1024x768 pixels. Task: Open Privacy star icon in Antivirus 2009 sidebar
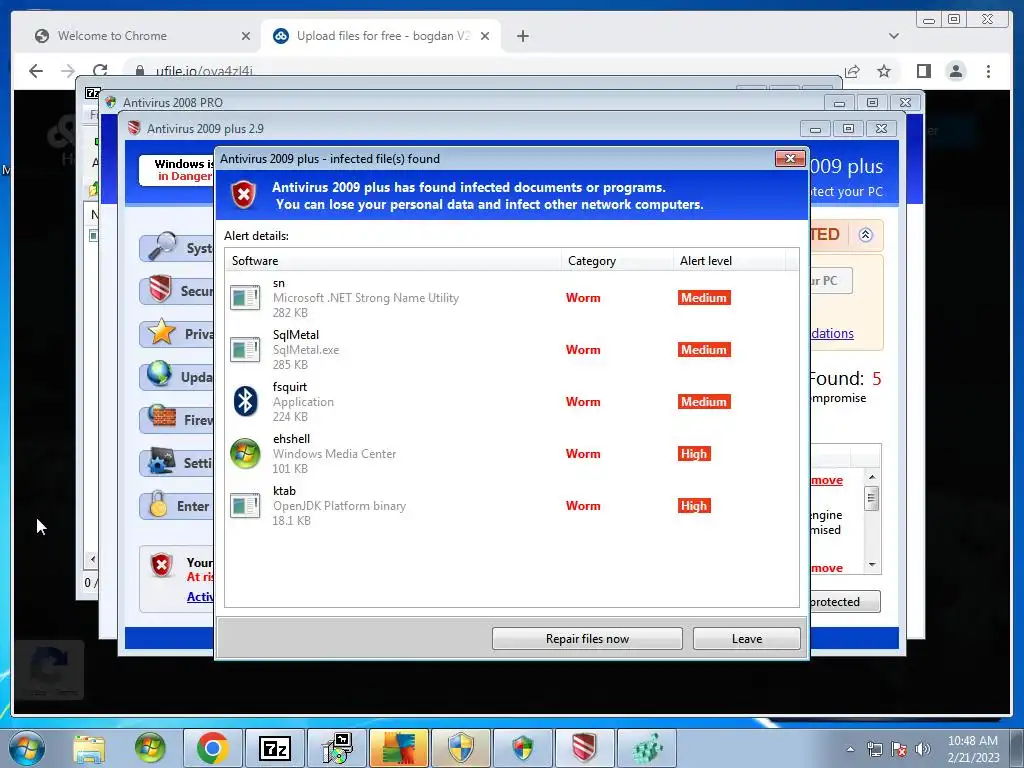161,332
